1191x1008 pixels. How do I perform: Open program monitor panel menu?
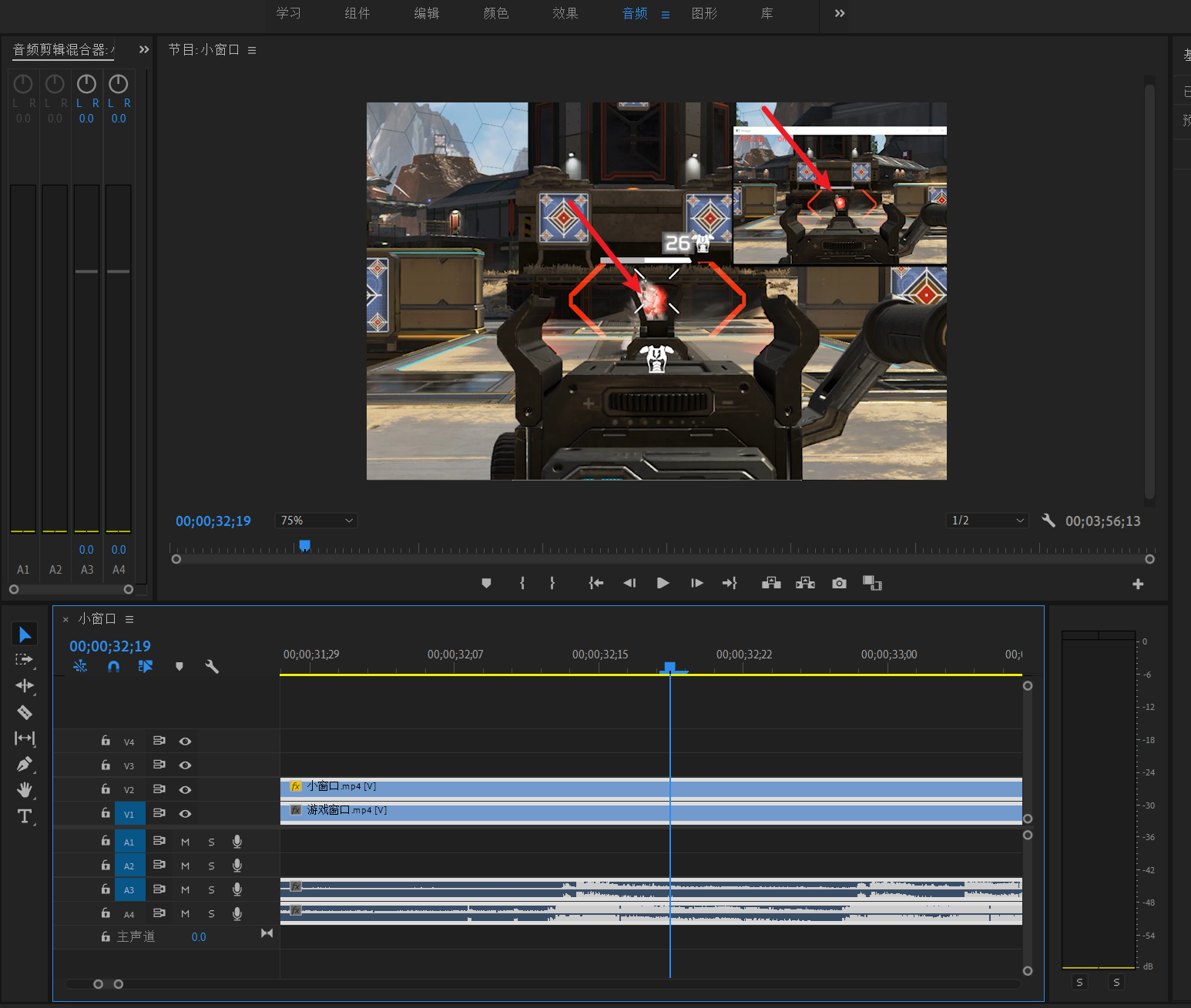pos(252,50)
